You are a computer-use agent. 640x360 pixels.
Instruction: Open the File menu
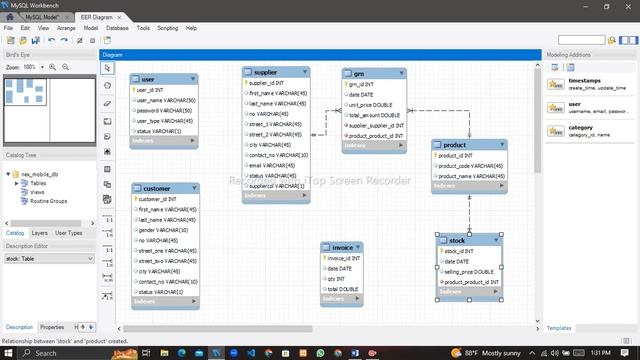click(x=8, y=28)
